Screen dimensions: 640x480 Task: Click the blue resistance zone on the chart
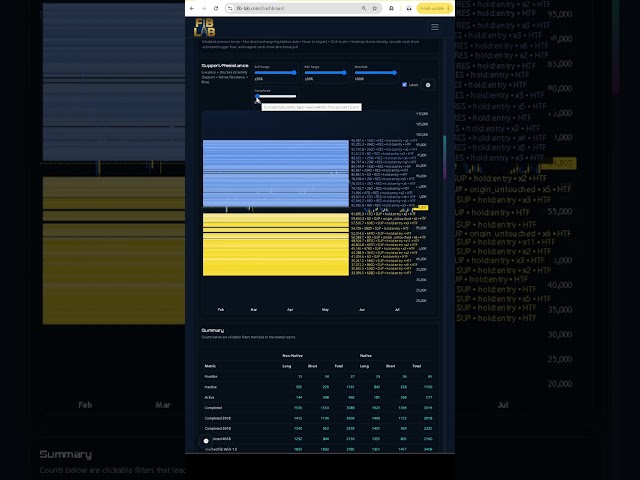click(x=276, y=173)
